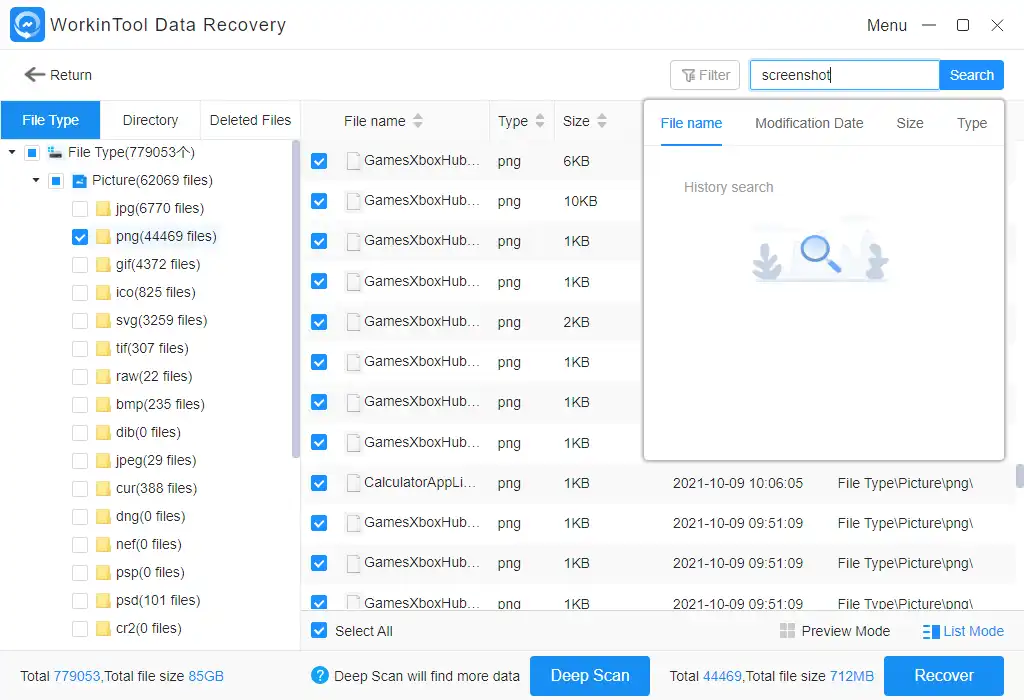
Task: Select the cr2(0 files) tree entry
Action: coord(149,628)
